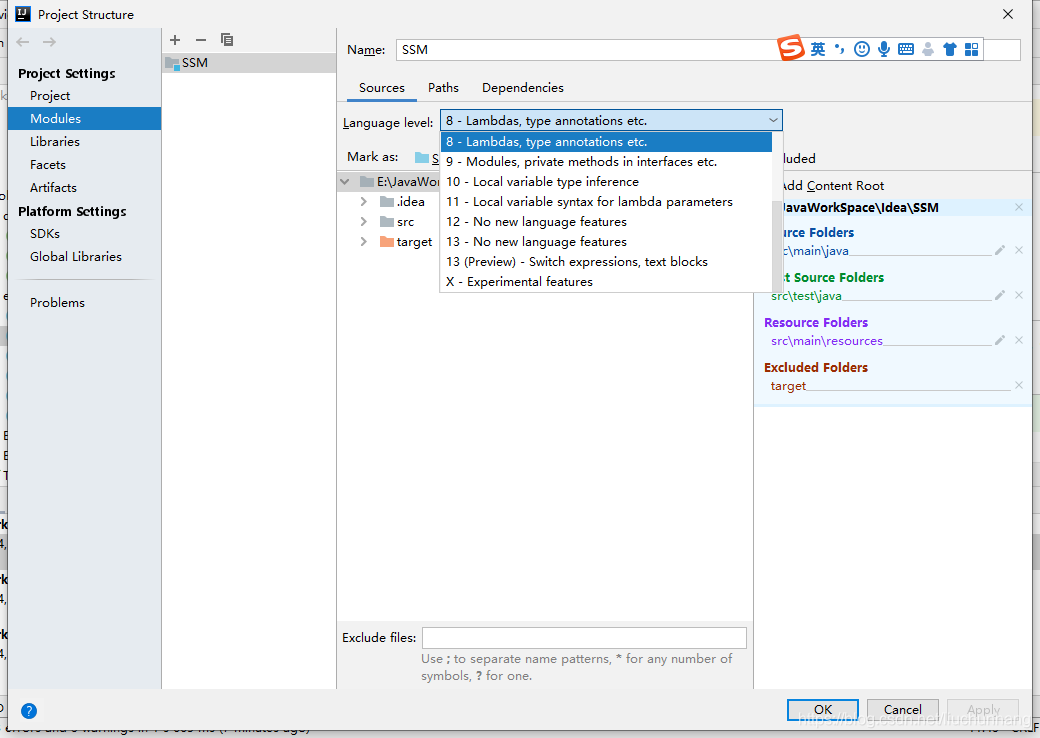Screen dimensions: 1040x738
Task: Expand the .idea folder node
Action: pos(363,201)
